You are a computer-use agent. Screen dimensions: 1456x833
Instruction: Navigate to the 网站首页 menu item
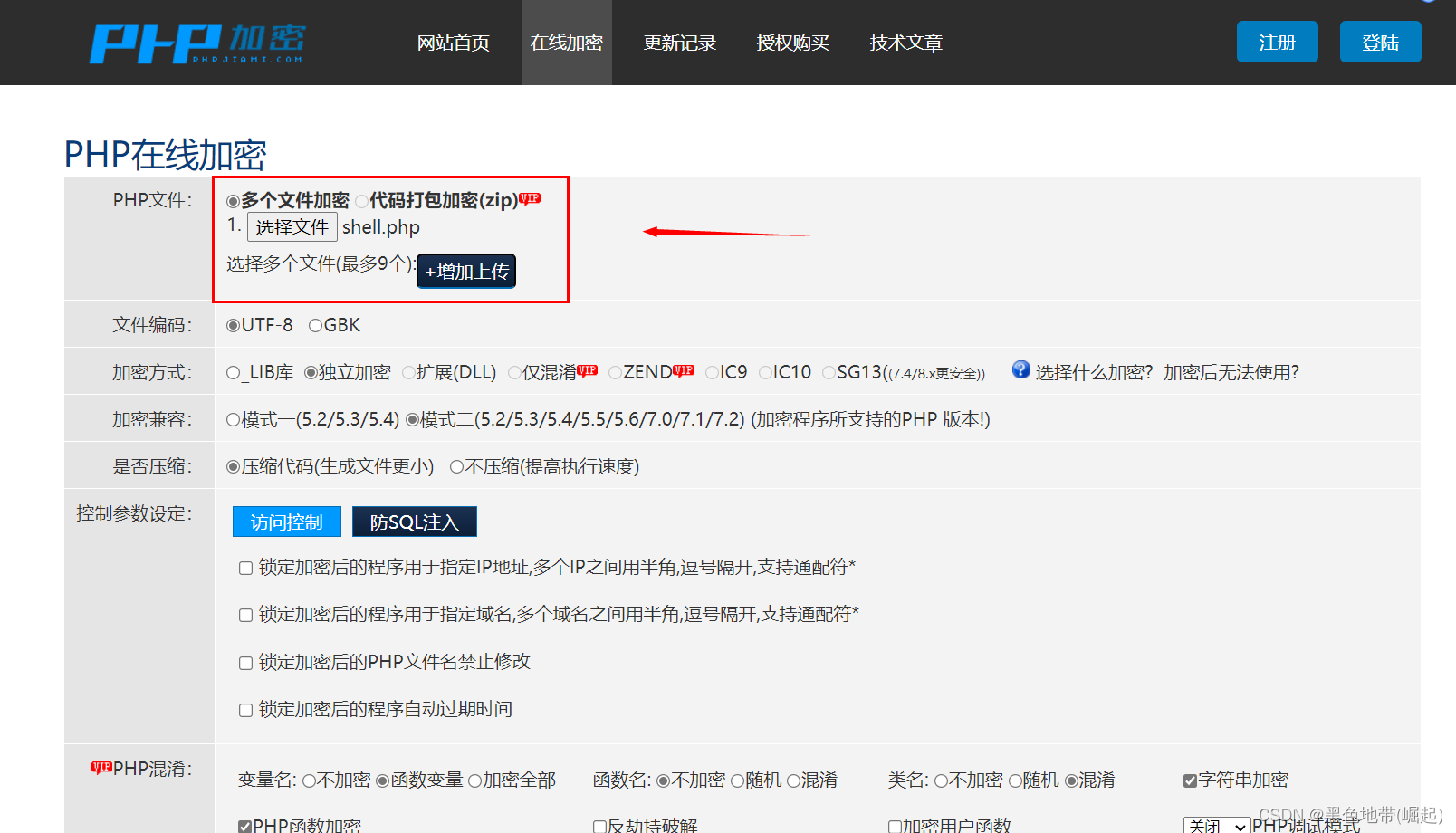coord(453,42)
